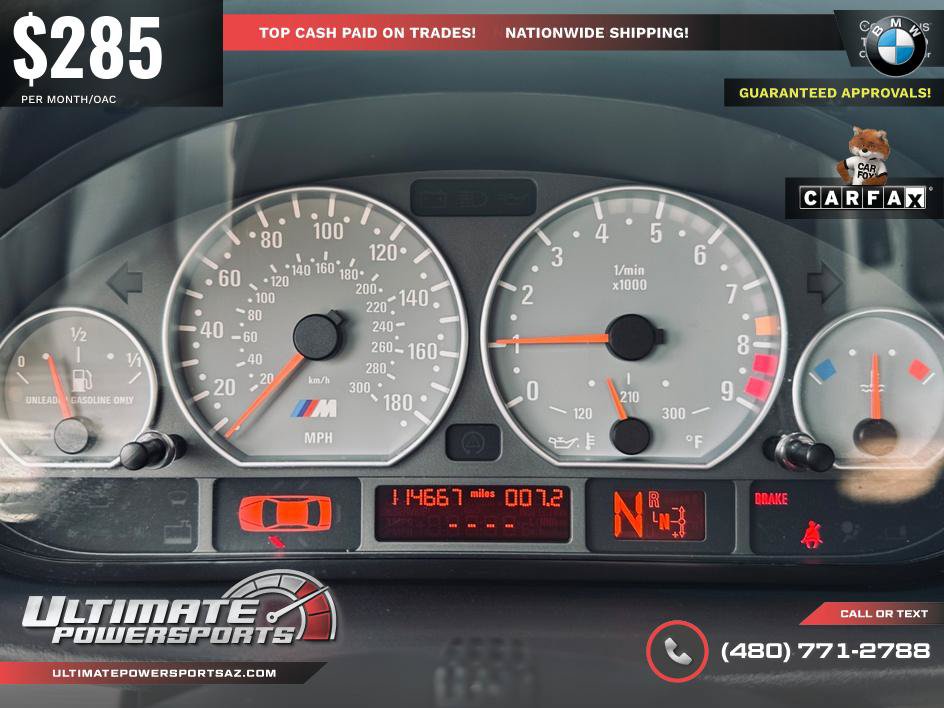The height and width of the screenshot is (708, 944).
Task: Click the 210 oil temperature mark
Action: point(629,396)
